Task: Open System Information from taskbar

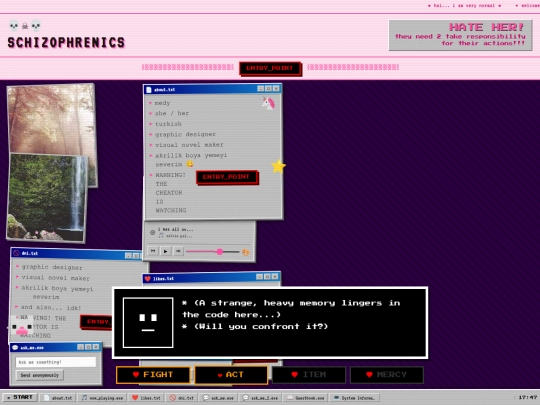Action: click(x=354, y=398)
